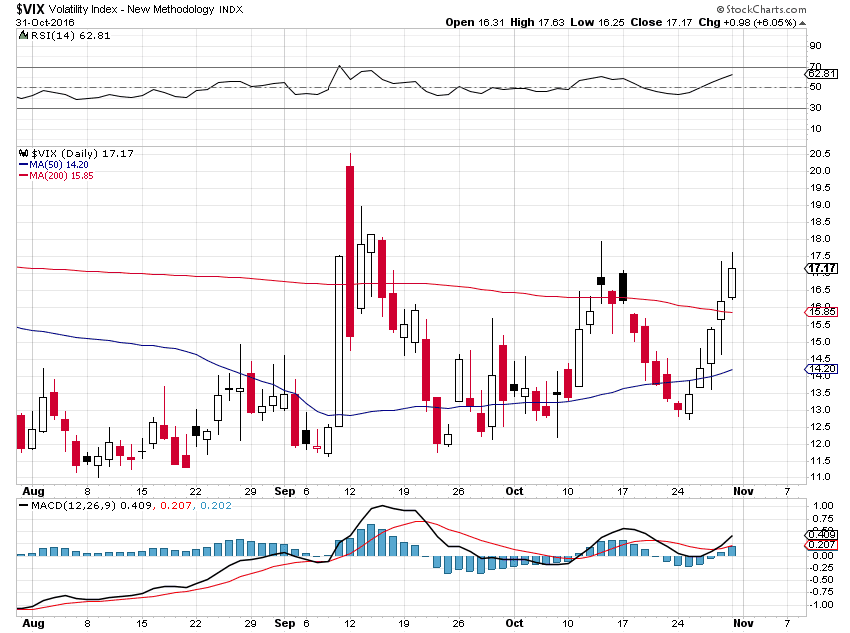Click the 0.409 MACD tag on right axis
The height and width of the screenshot is (633, 850).
tap(821, 535)
